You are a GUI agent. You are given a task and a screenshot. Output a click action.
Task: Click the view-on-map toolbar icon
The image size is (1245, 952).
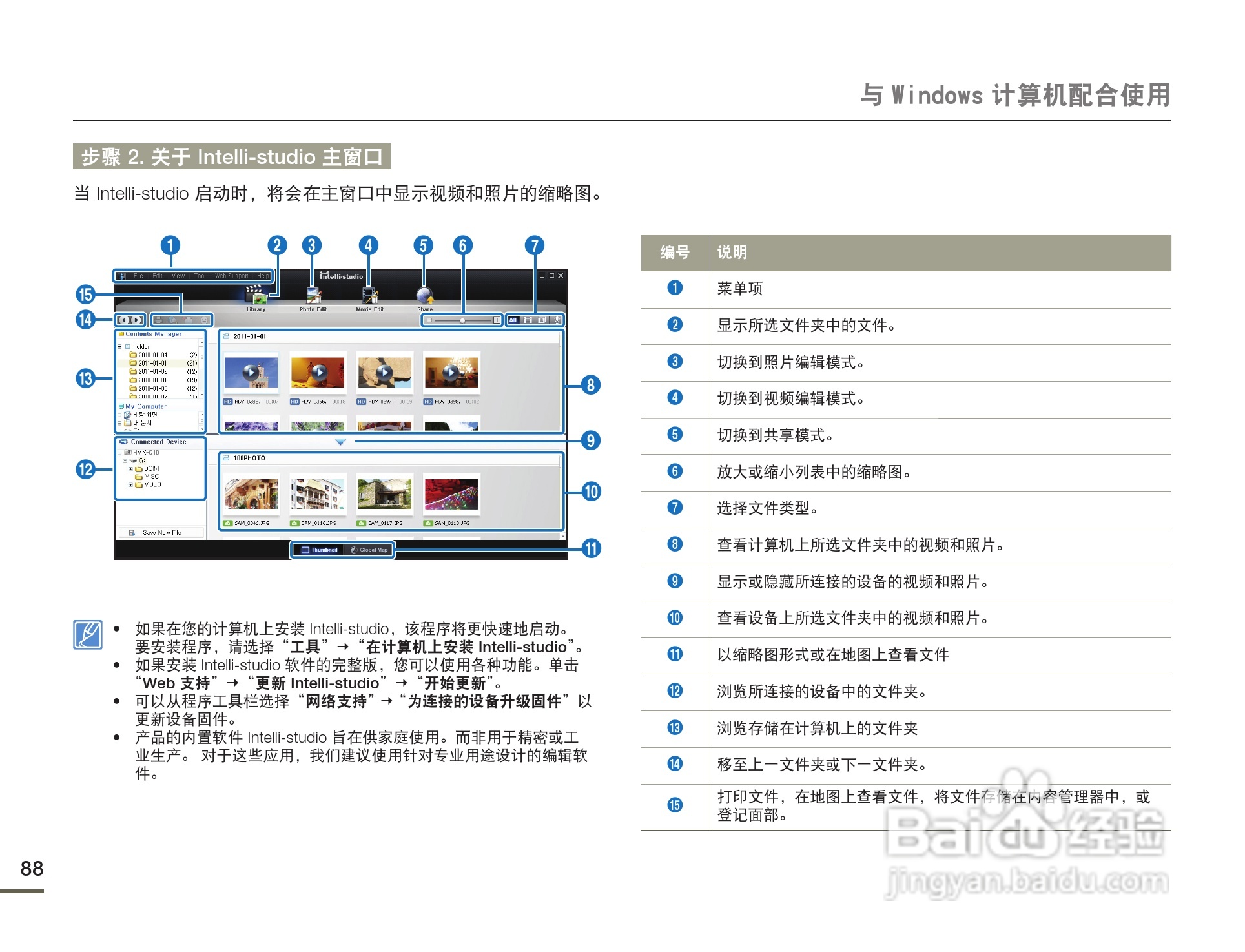pyautogui.click(x=172, y=320)
